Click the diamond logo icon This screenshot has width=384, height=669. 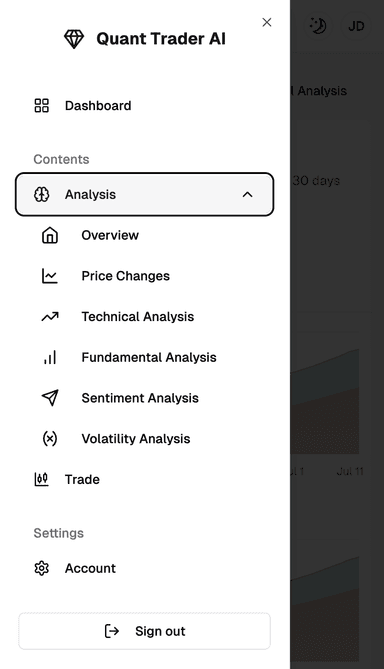tap(74, 39)
